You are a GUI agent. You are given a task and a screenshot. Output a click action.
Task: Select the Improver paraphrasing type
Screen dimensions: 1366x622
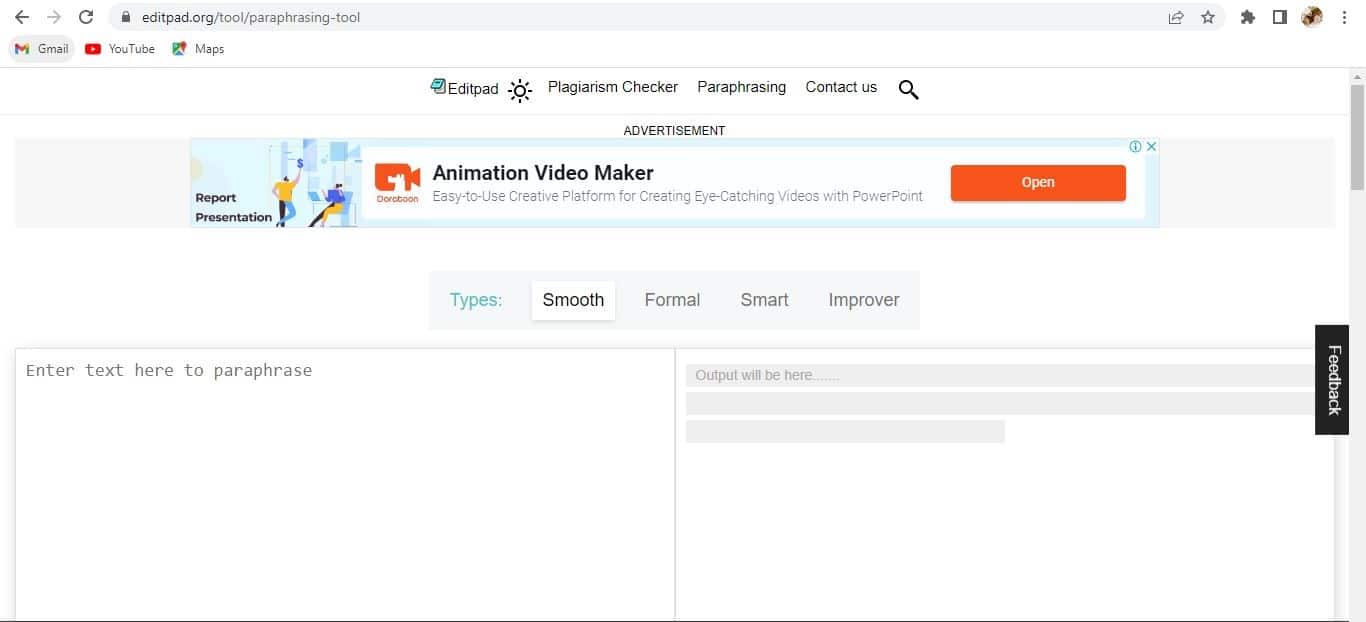[x=864, y=300]
